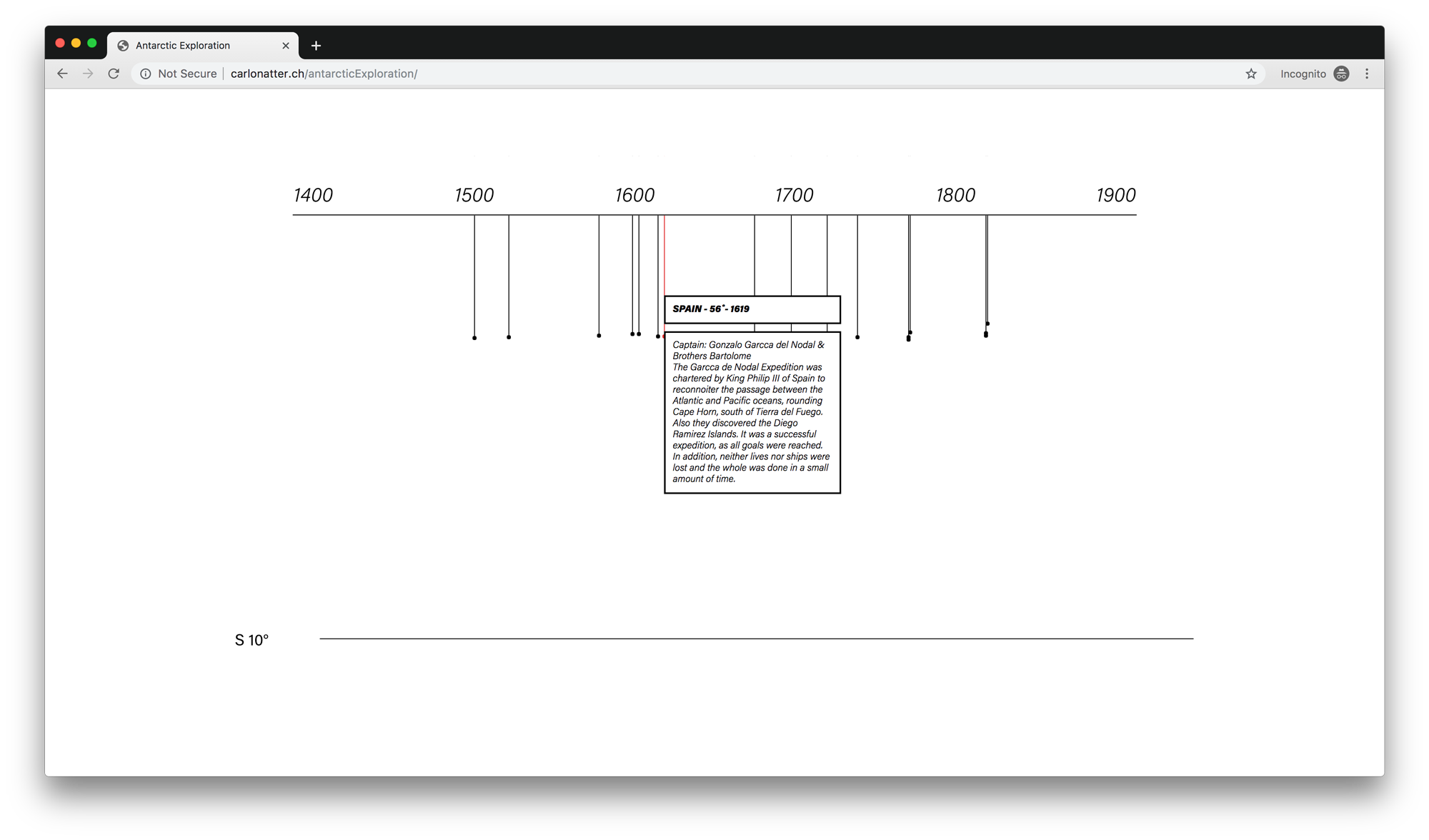Select the expedition marker directly below 1500
Image resolution: width=1429 pixels, height=840 pixels.
474,338
